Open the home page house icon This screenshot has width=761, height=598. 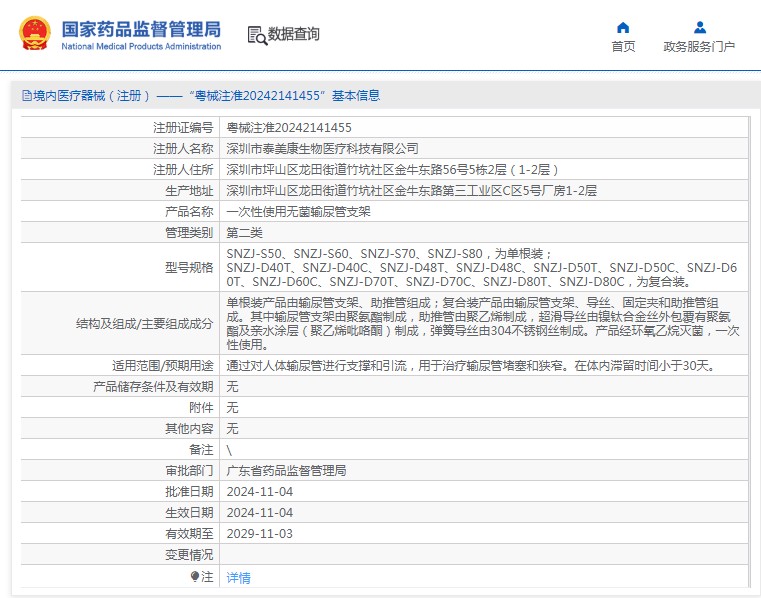(x=623, y=27)
